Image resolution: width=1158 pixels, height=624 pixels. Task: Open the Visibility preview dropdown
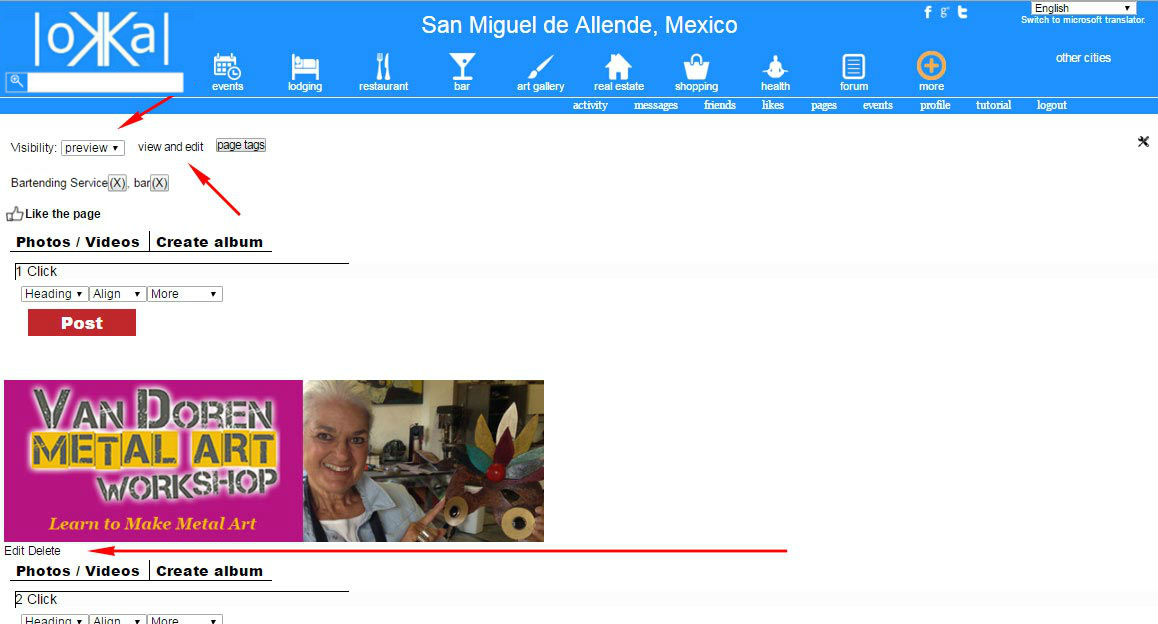pos(92,148)
